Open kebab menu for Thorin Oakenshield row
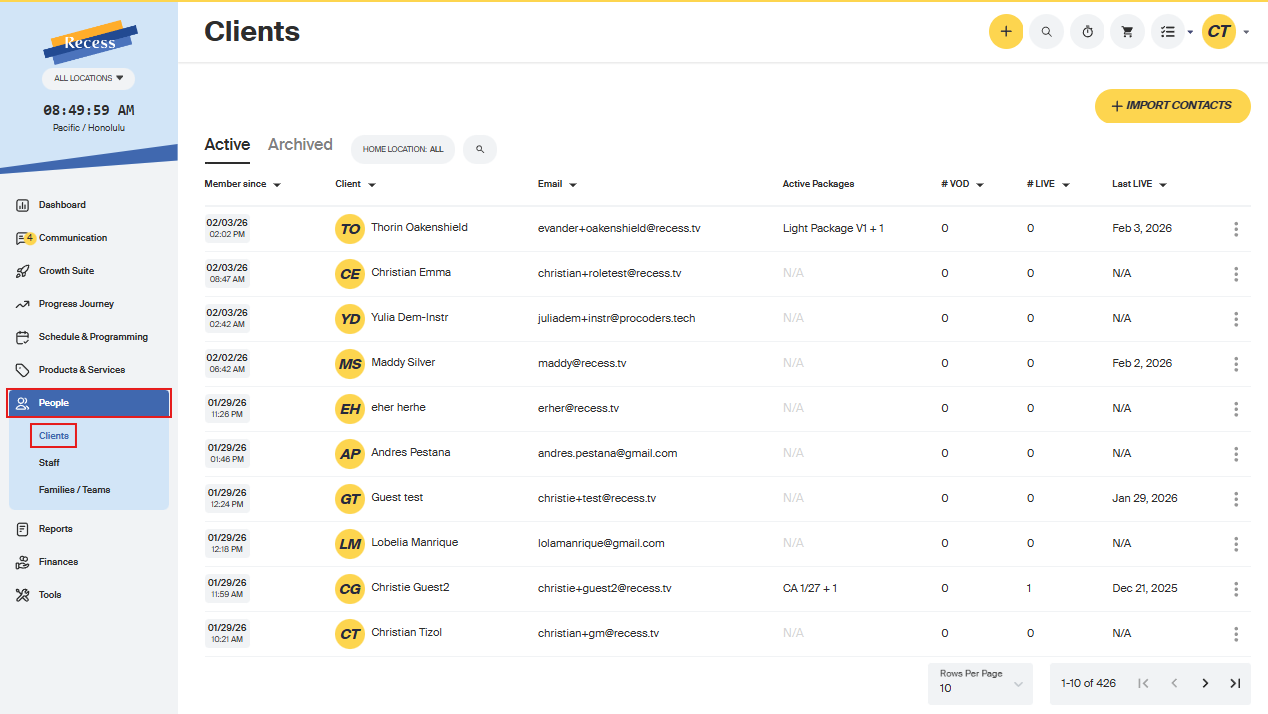This screenshot has height=714, width=1268. (x=1236, y=229)
